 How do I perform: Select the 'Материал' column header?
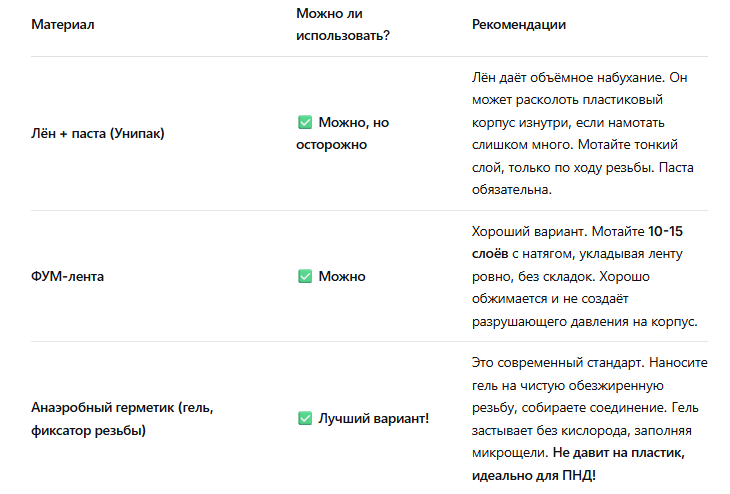[63, 24]
